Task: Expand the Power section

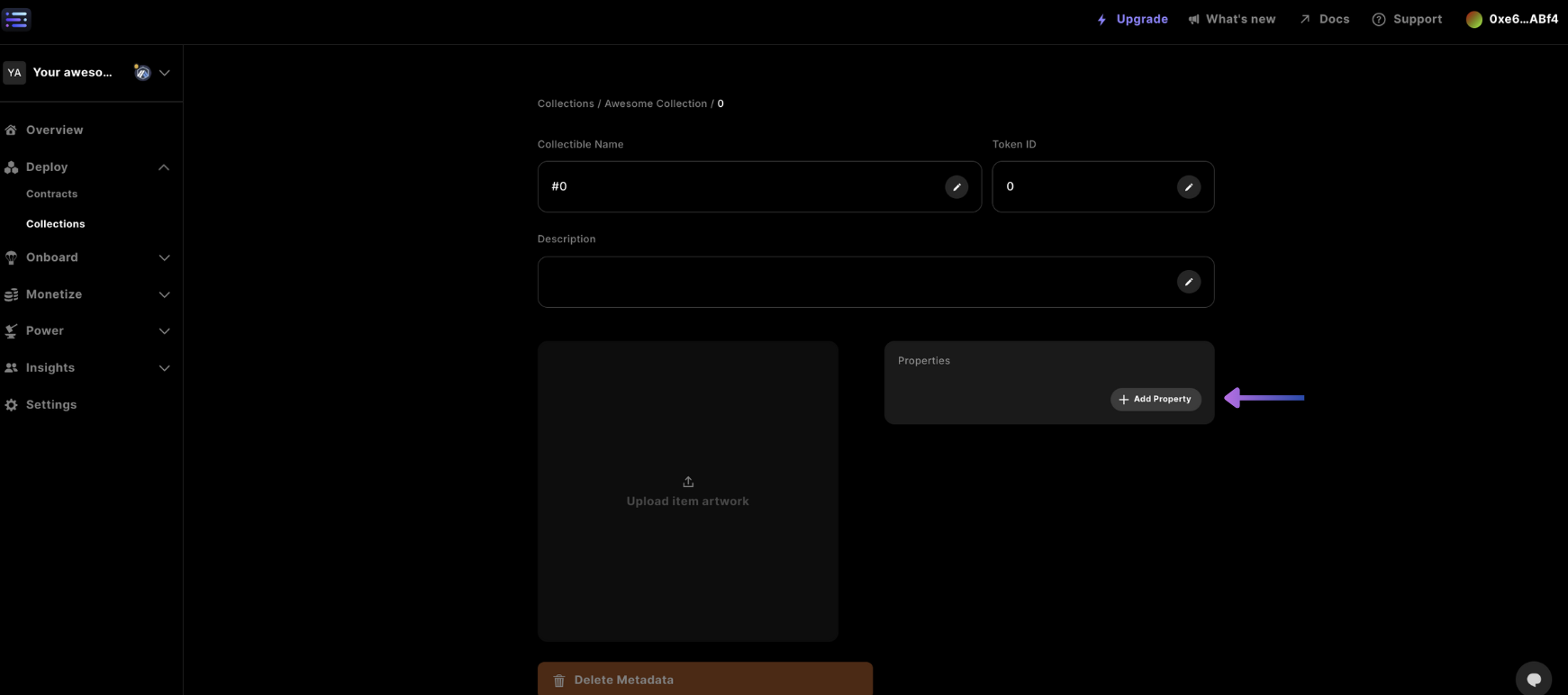Action: coord(164,331)
